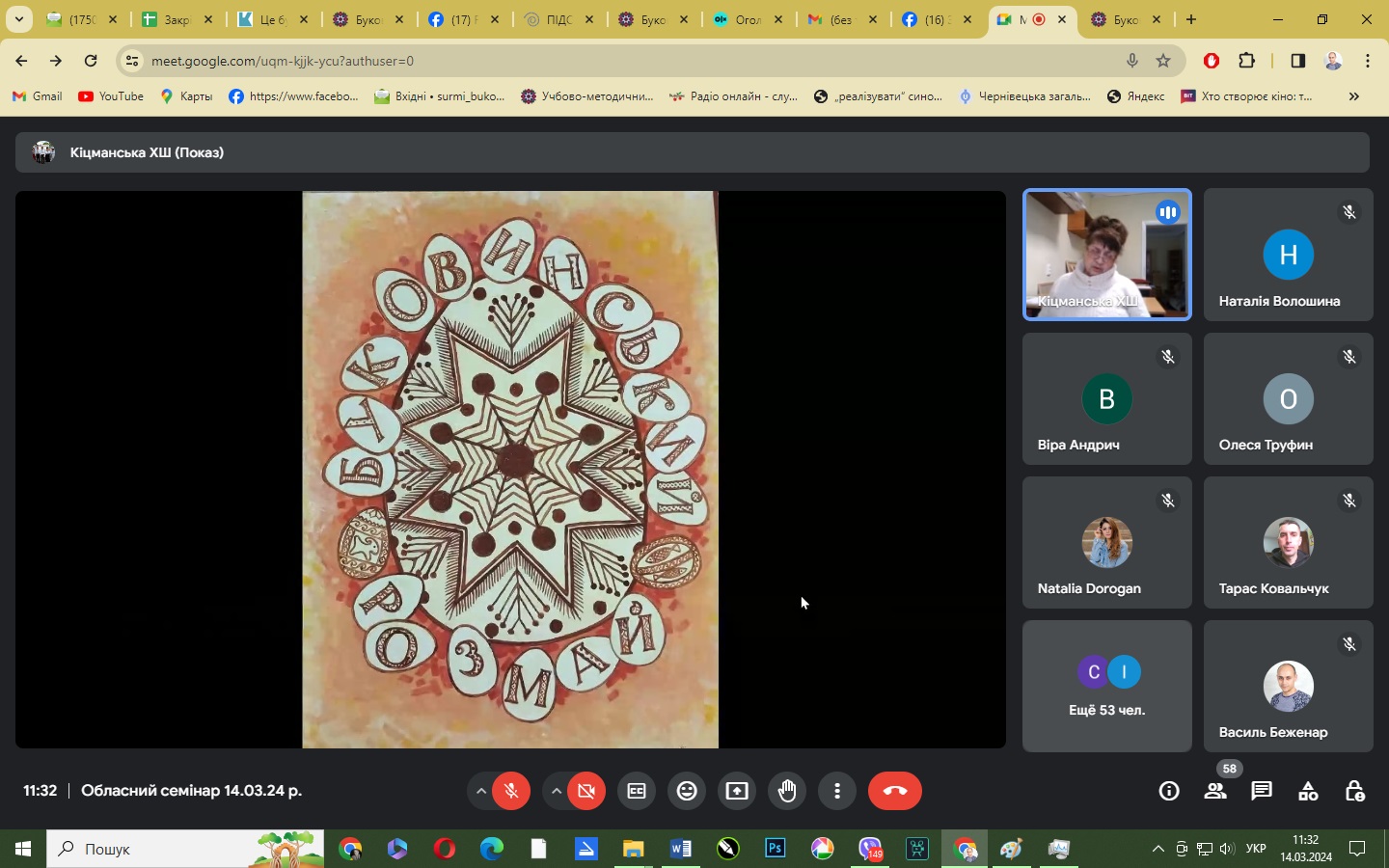
Task: Select the Наталія Волошина participant tile
Action: pos(1289,255)
